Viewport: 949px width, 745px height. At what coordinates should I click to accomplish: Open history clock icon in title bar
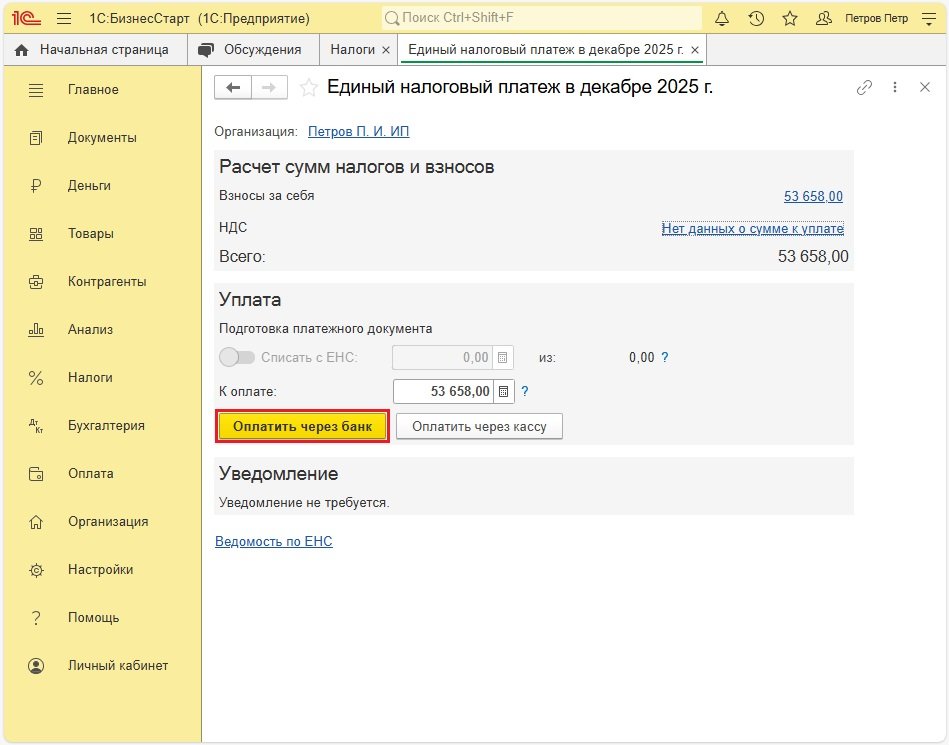pyautogui.click(x=756, y=19)
